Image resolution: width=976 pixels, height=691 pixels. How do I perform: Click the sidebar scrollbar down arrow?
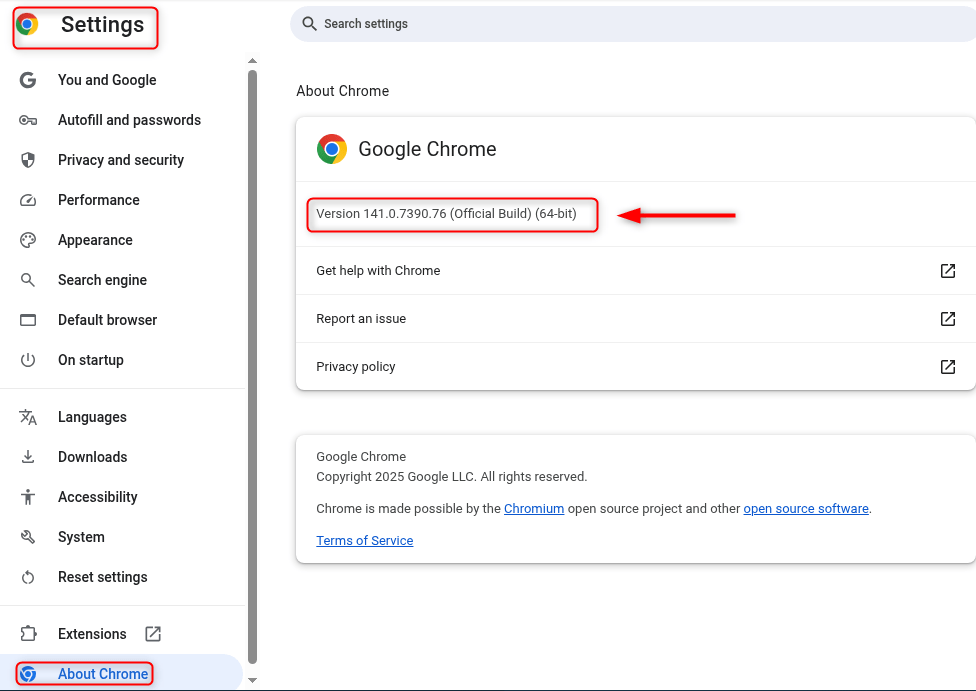[x=252, y=681]
